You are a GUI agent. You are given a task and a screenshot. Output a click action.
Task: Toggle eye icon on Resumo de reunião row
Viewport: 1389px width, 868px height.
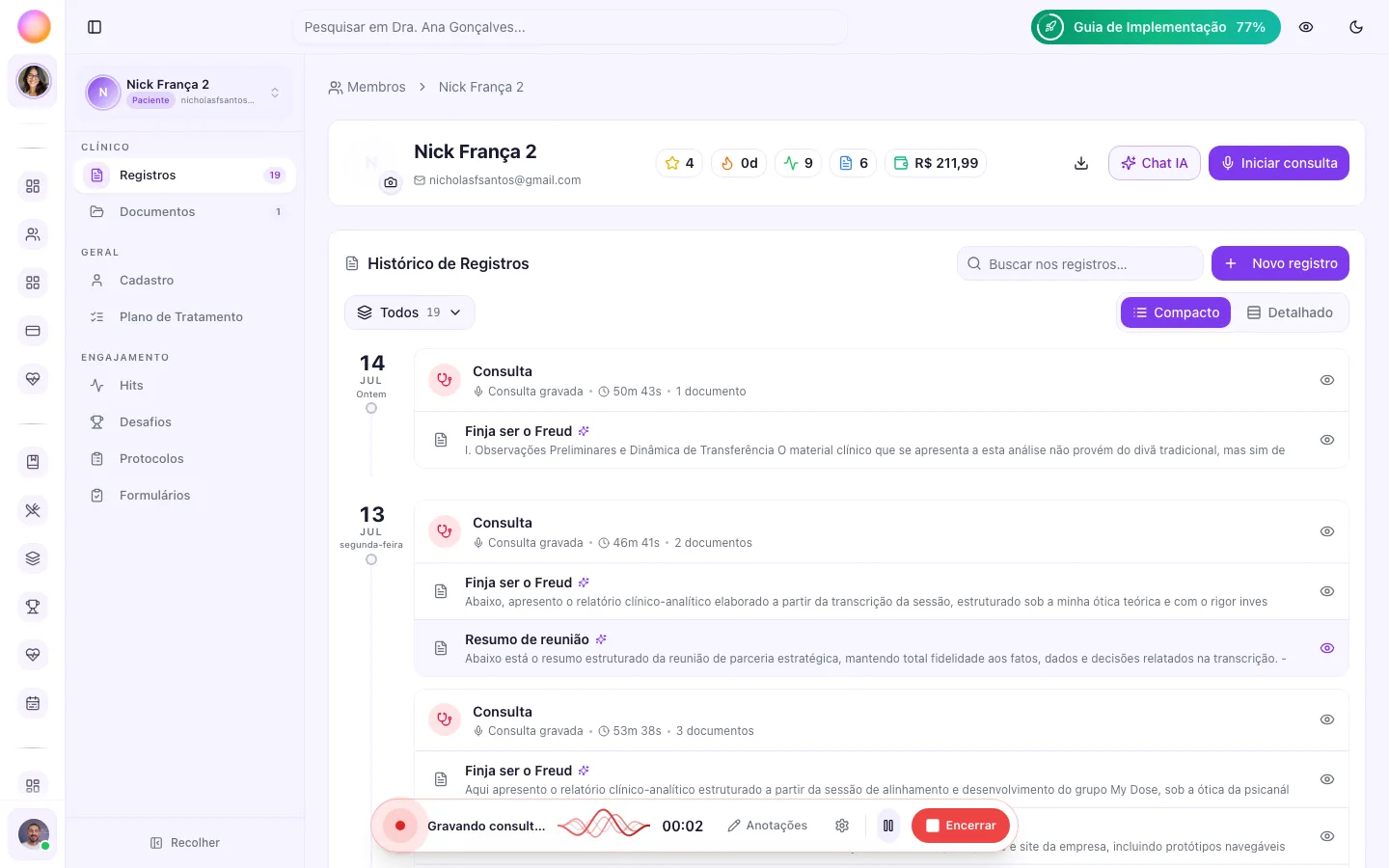coord(1327,648)
